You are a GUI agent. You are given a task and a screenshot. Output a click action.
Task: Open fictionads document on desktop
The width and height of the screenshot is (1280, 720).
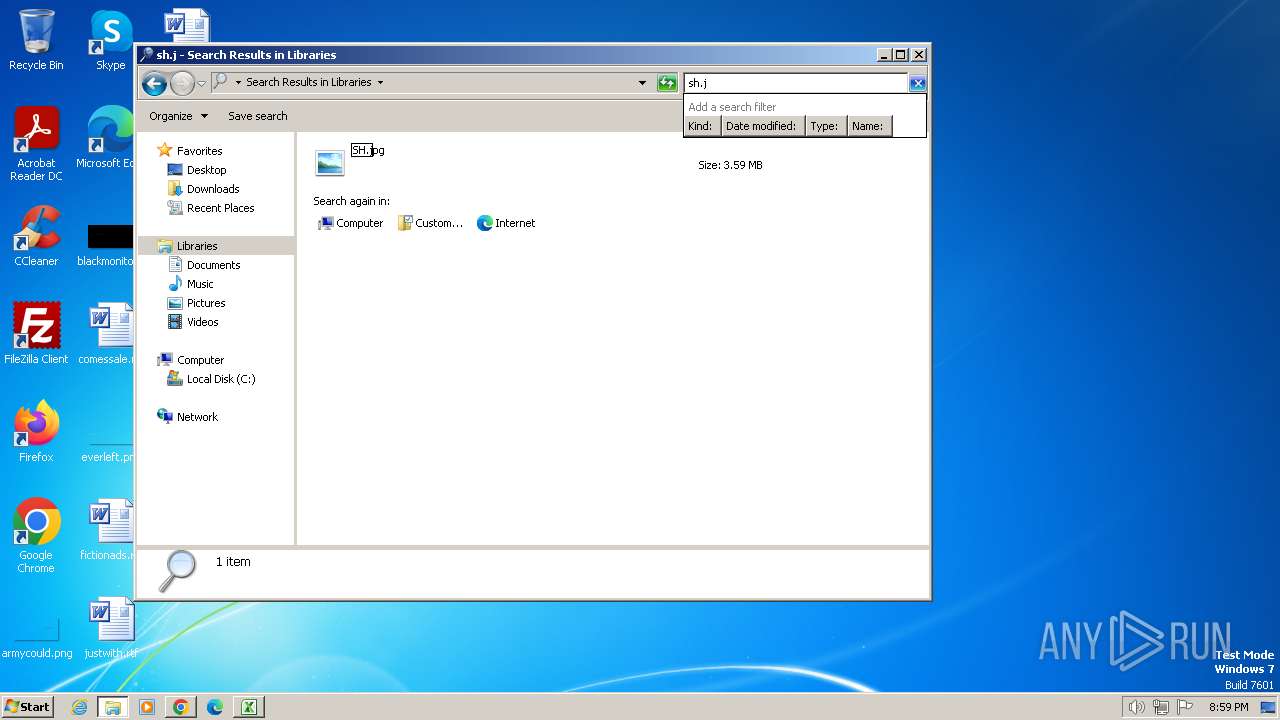(x=106, y=530)
